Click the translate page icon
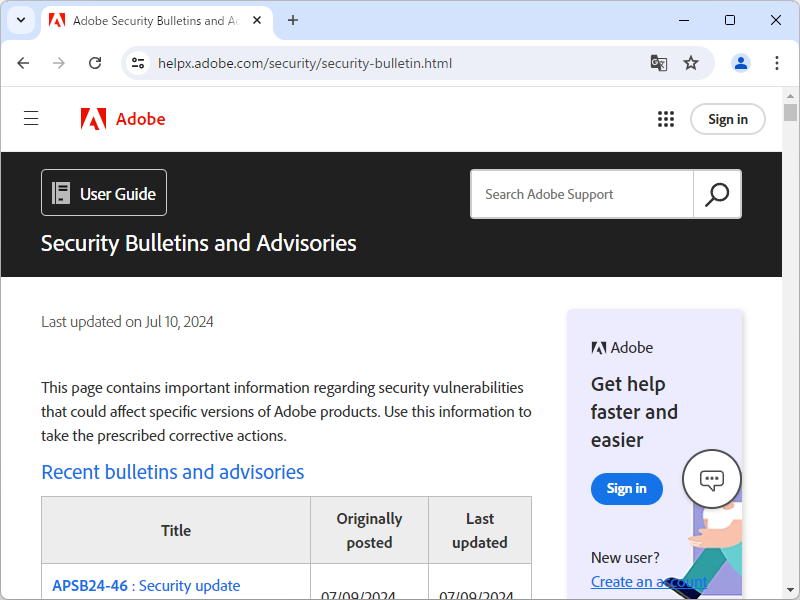 [x=658, y=63]
